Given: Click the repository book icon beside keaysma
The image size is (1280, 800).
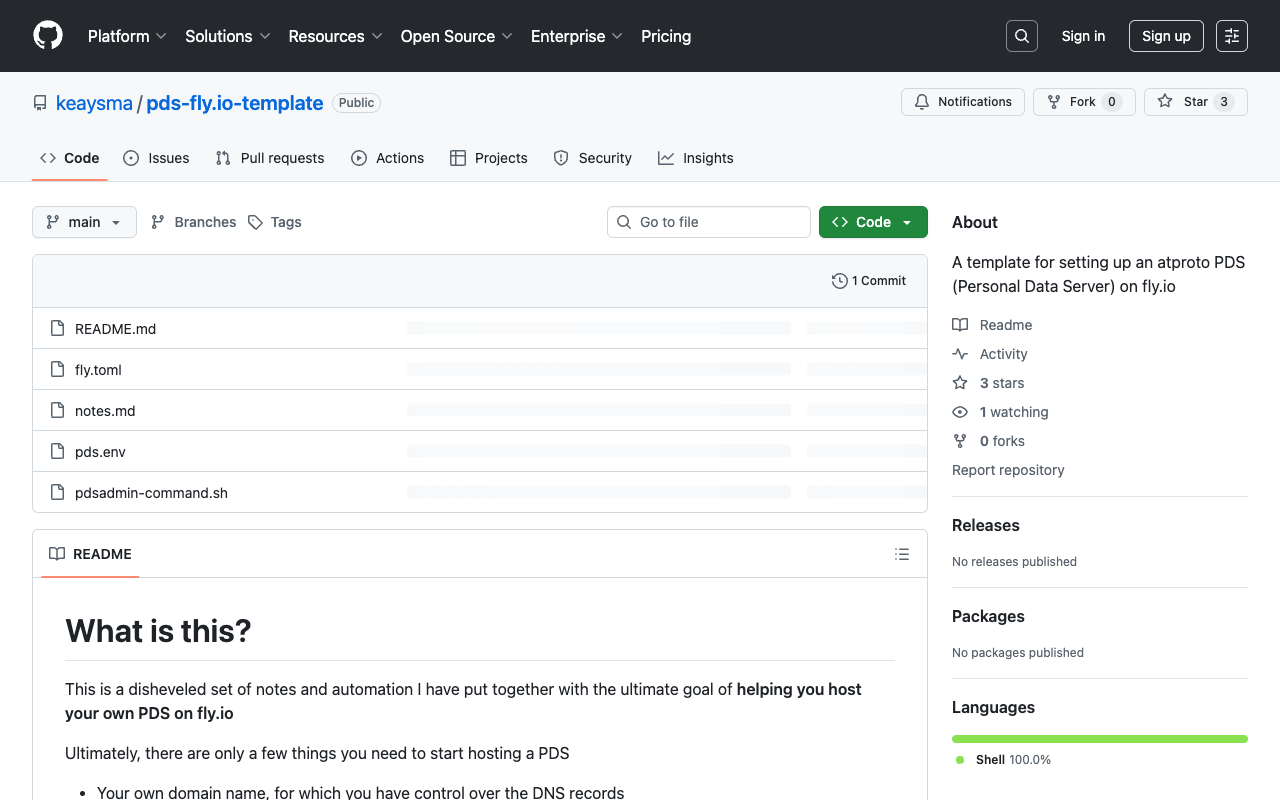Looking at the screenshot, I should click(x=39, y=102).
